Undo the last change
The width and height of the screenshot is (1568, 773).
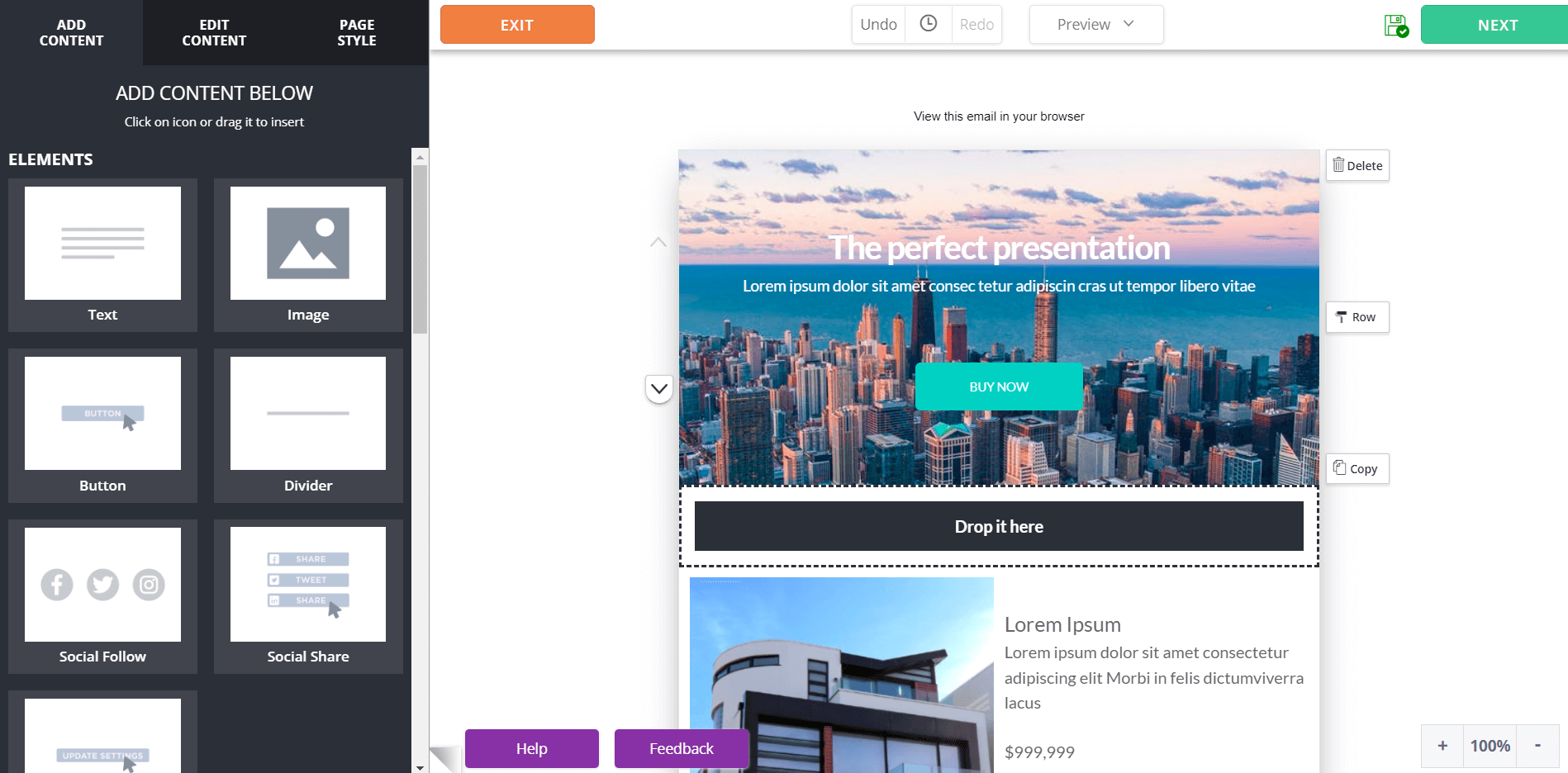(x=878, y=24)
